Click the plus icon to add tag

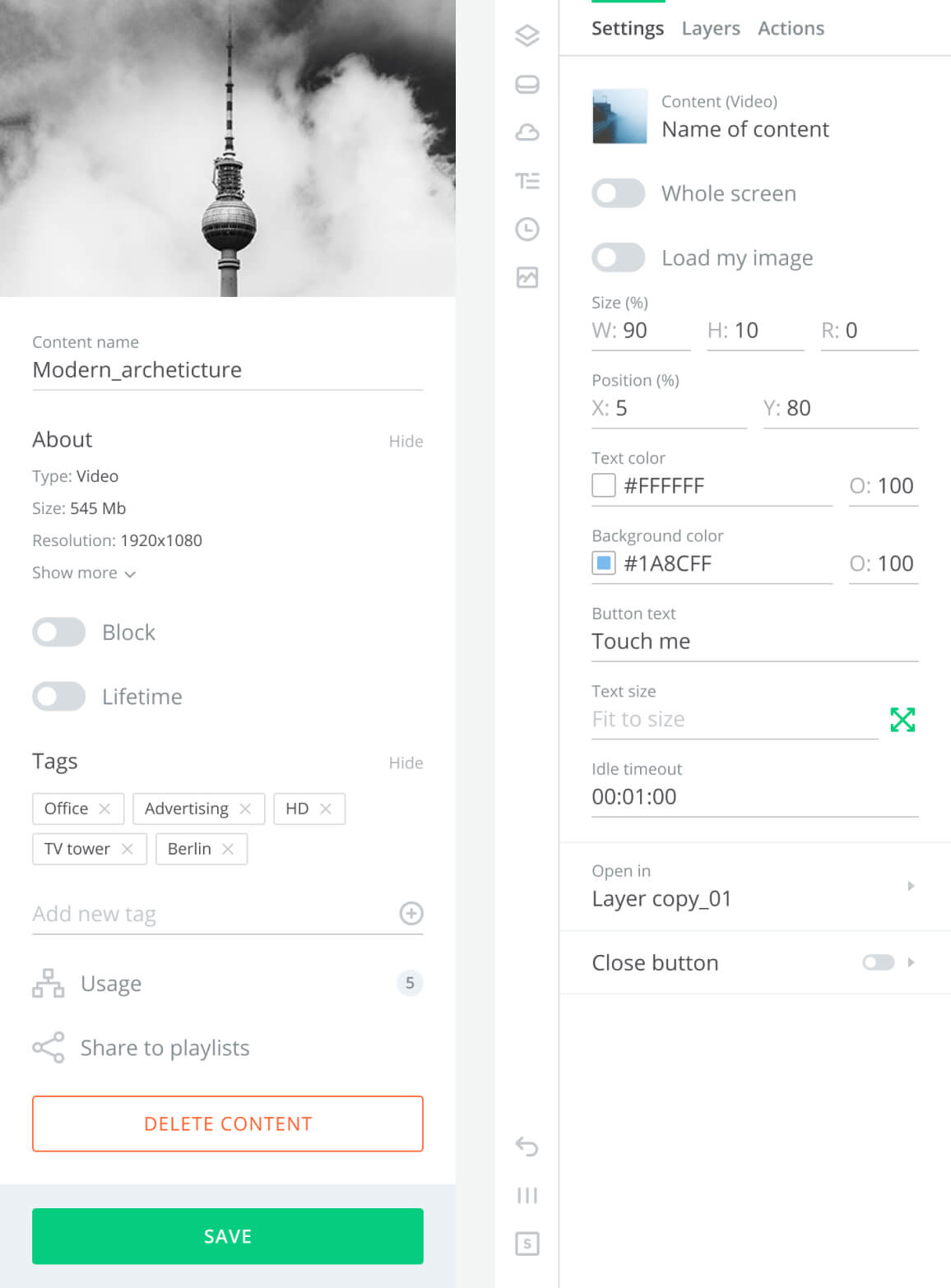pyautogui.click(x=411, y=913)
